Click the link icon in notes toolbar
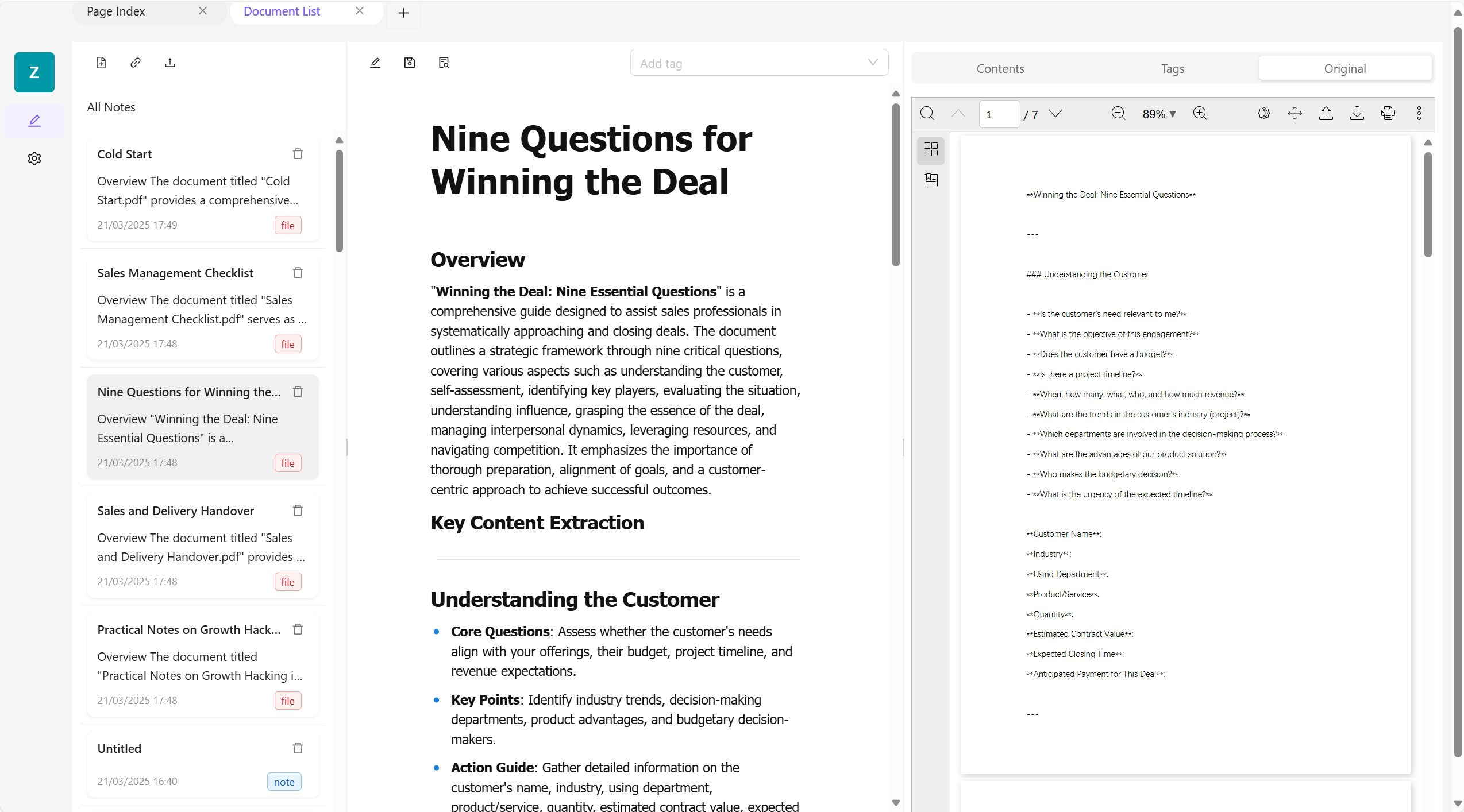Viewport: 1464px width, 812px height. [136, 63]
